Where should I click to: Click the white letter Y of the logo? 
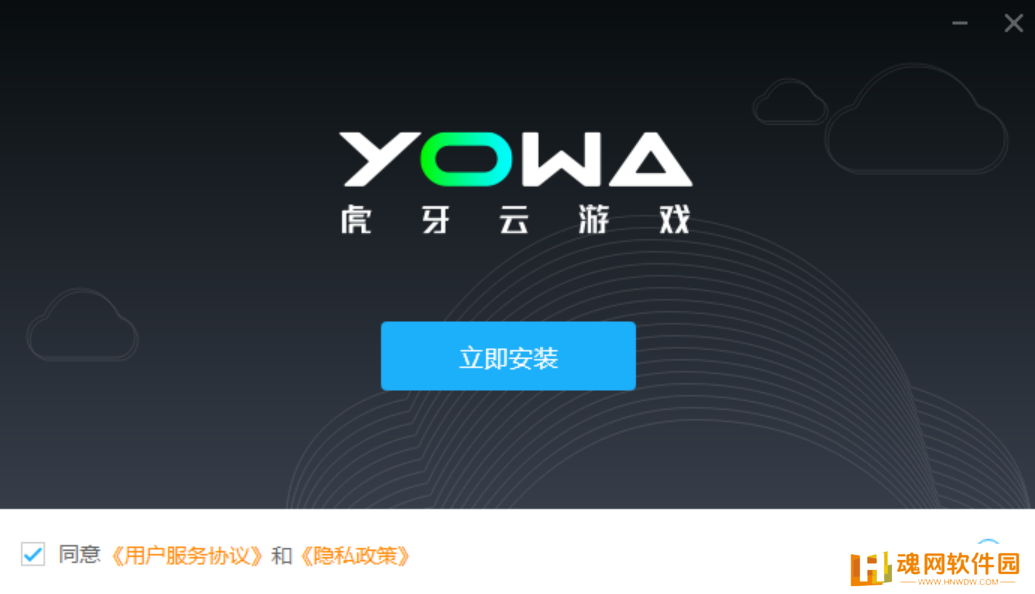tap(380, 159)
